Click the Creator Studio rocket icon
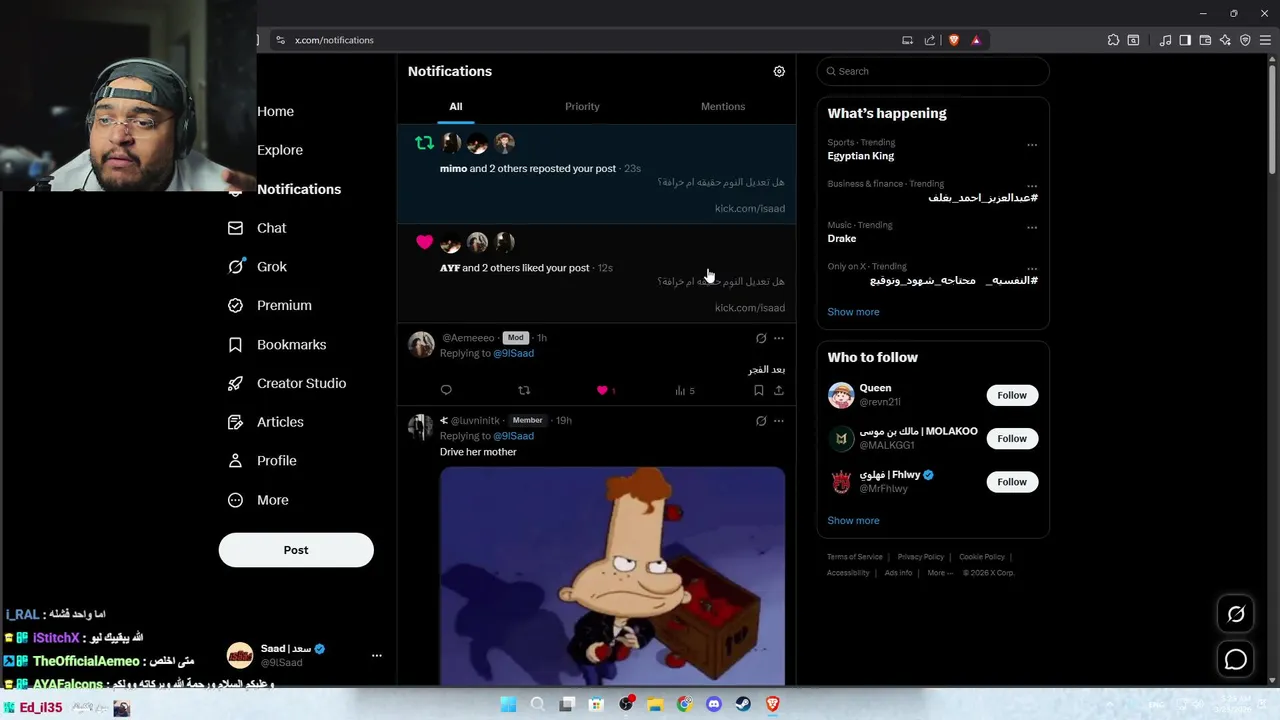Image resolution: width=1280 pixels, height=720 pixels. coord(235,383)
